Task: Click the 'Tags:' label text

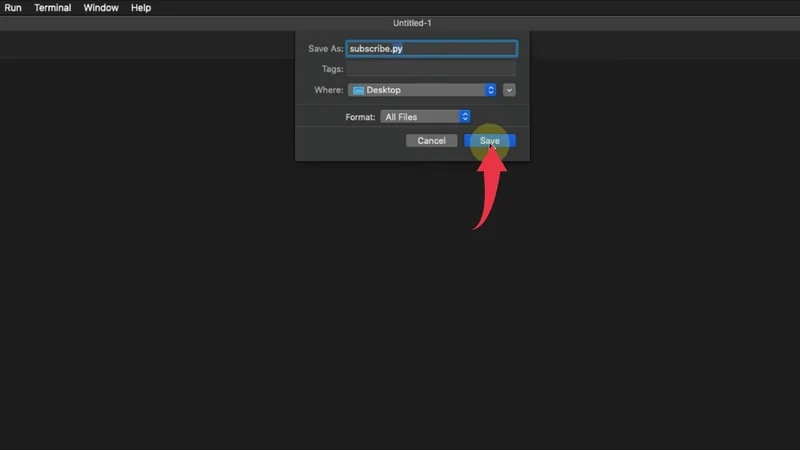Action: pyautogui.click(x=332, y=69)
